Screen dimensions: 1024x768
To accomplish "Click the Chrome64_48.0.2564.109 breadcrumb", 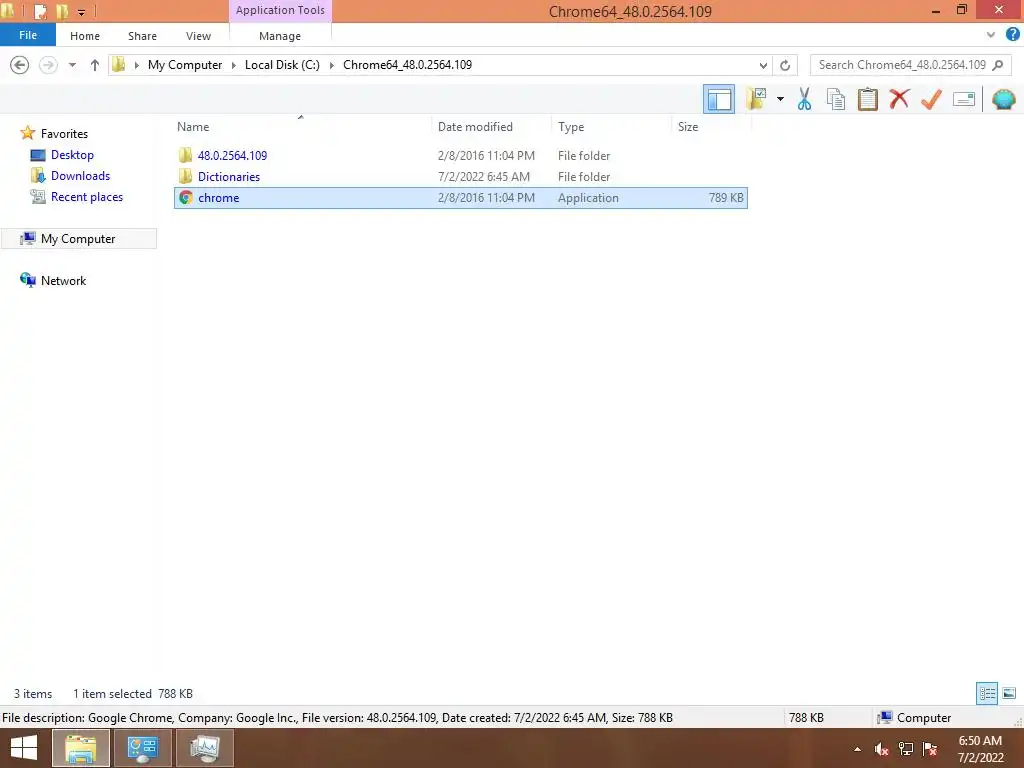I will click(x=408, y=65).
